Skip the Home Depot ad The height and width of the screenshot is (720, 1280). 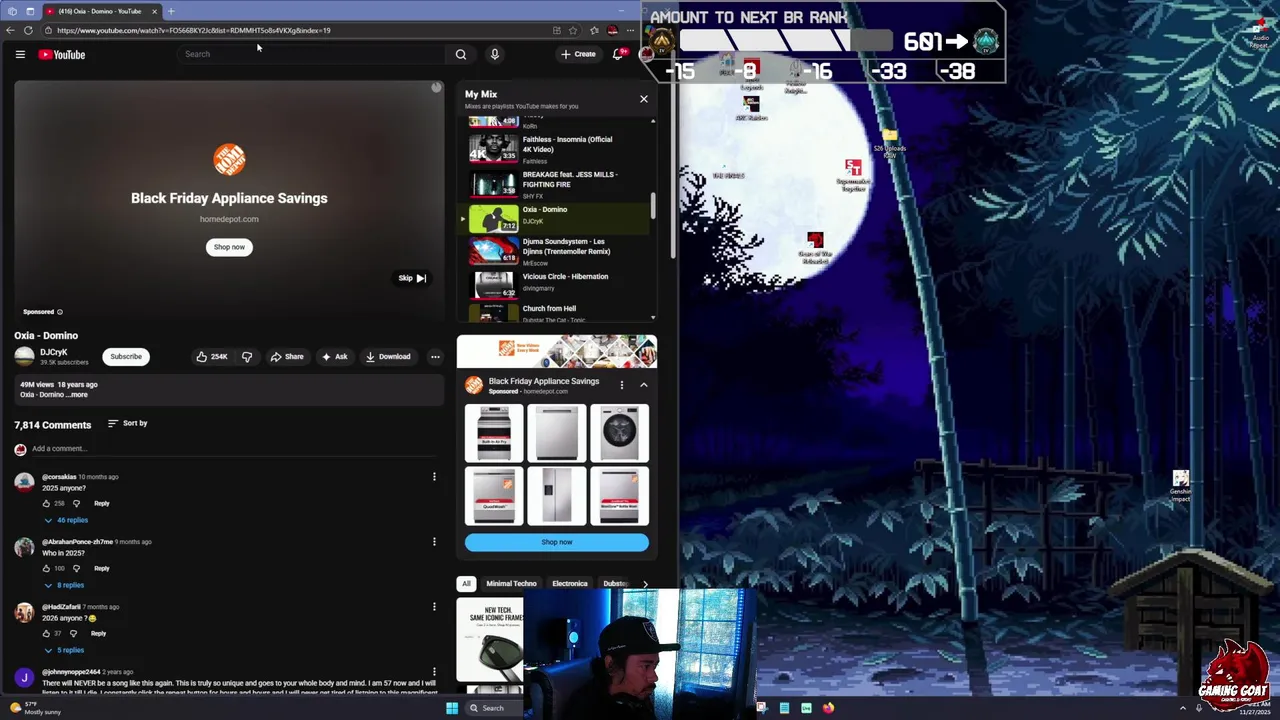click(412, 278)
